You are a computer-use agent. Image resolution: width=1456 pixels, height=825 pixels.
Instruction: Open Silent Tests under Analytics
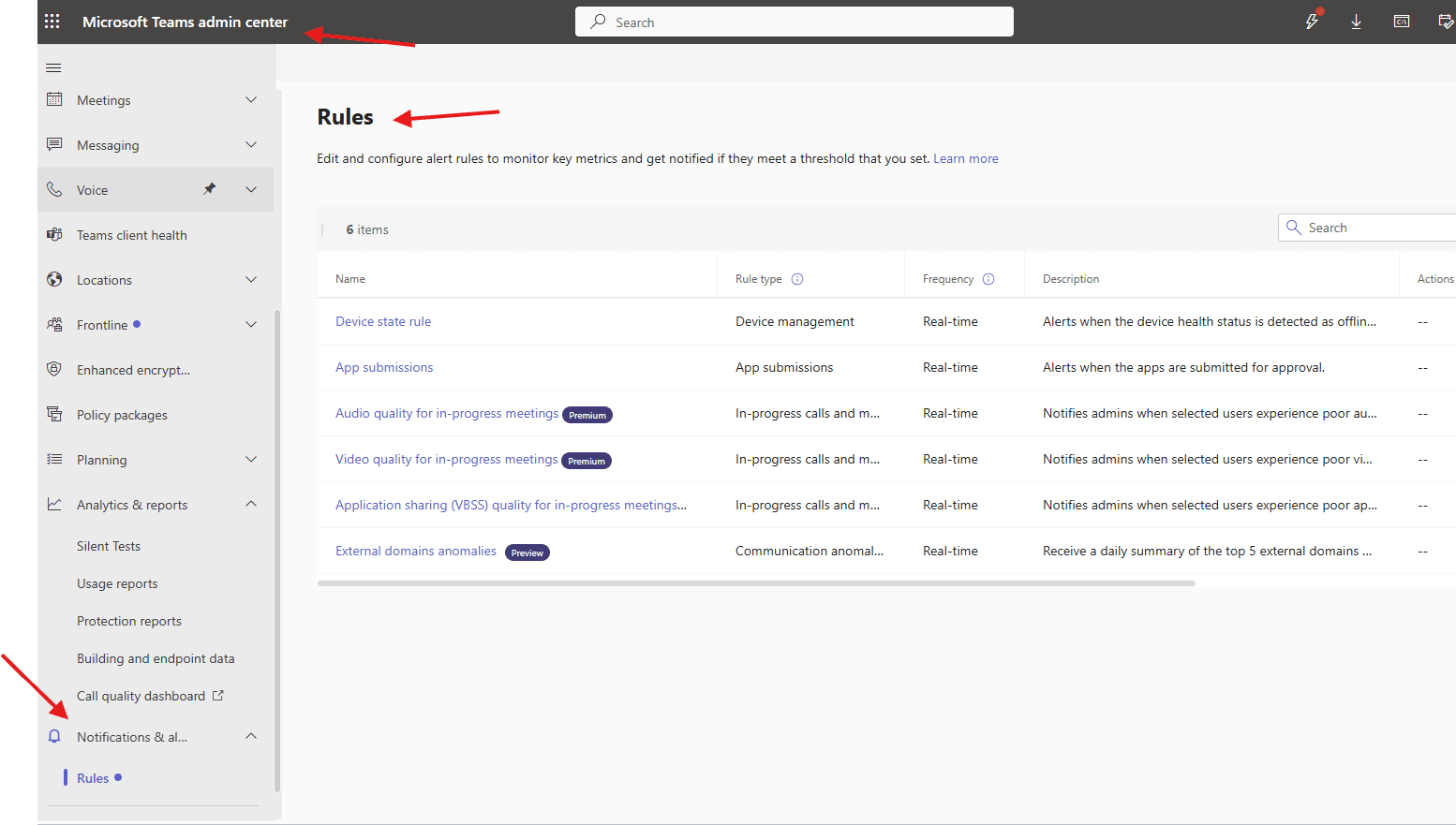(109, 546)
